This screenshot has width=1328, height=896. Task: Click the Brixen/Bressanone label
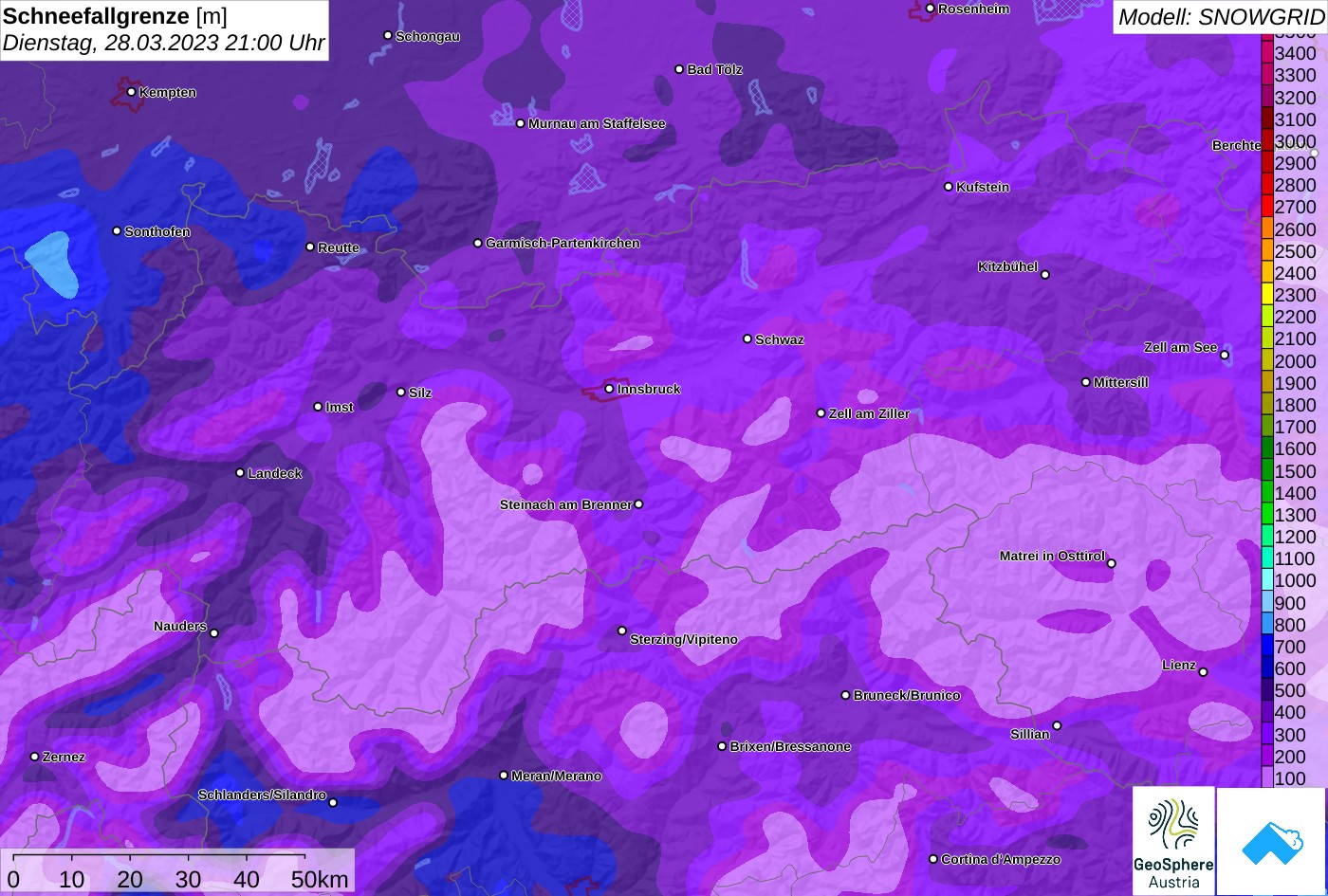pos(790,746)
